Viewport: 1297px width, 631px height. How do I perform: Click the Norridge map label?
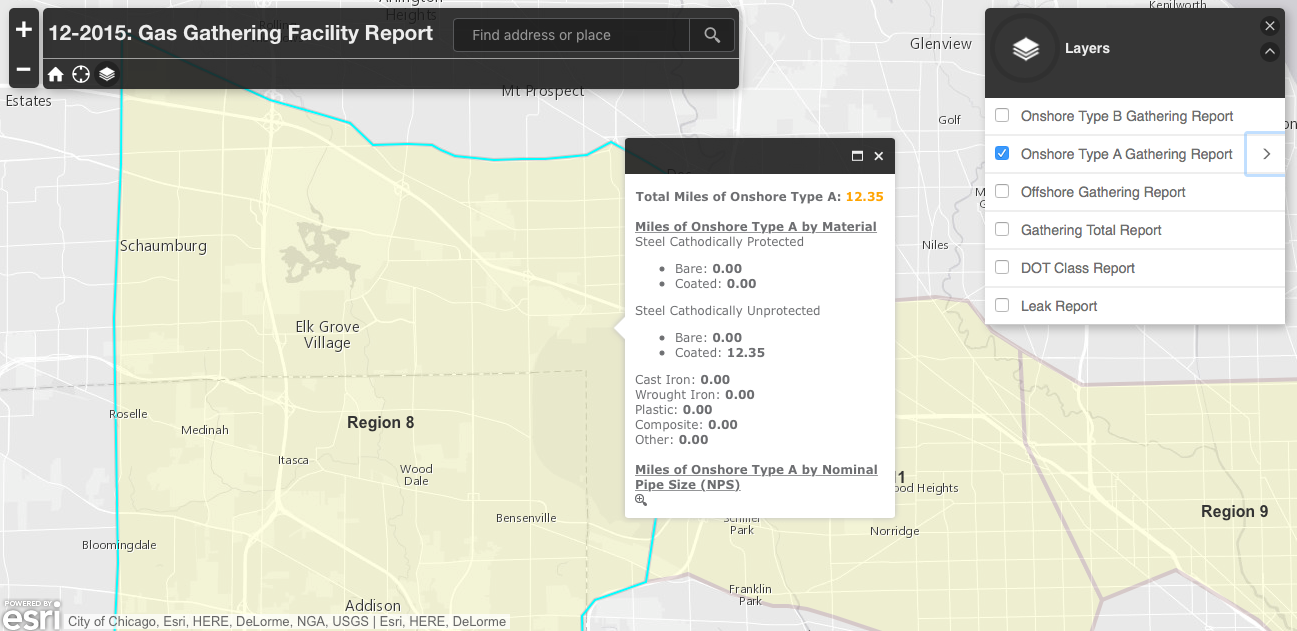pos(894,531)
